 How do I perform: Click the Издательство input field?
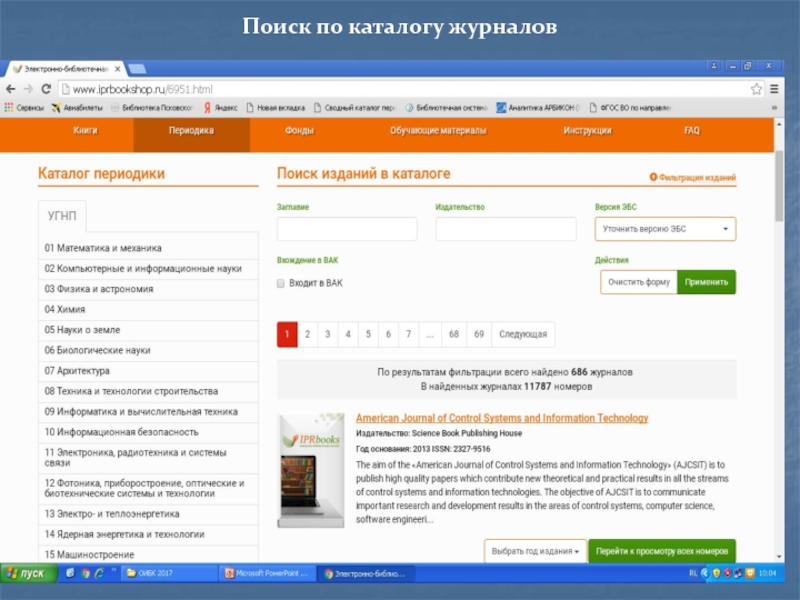[x=506, y=229]
